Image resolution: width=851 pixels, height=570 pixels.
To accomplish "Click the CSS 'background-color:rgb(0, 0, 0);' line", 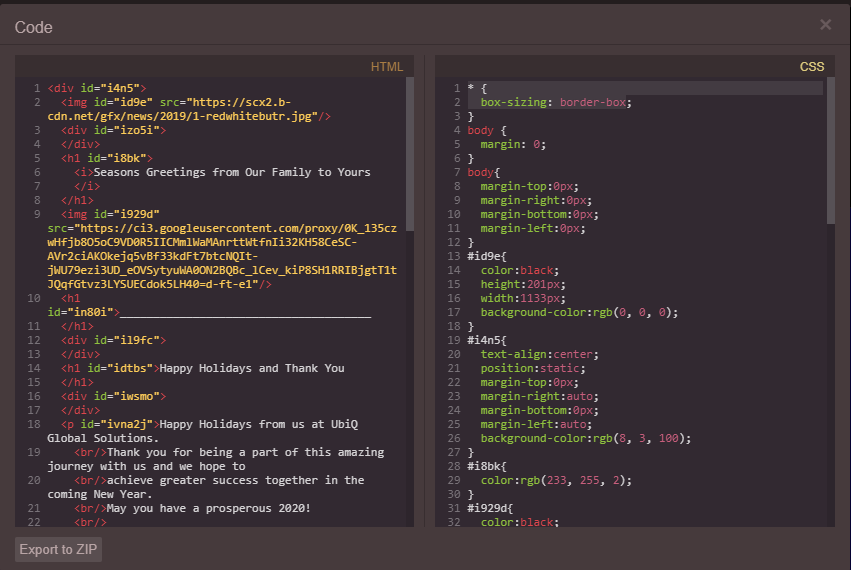I will (x=579, y=312).
